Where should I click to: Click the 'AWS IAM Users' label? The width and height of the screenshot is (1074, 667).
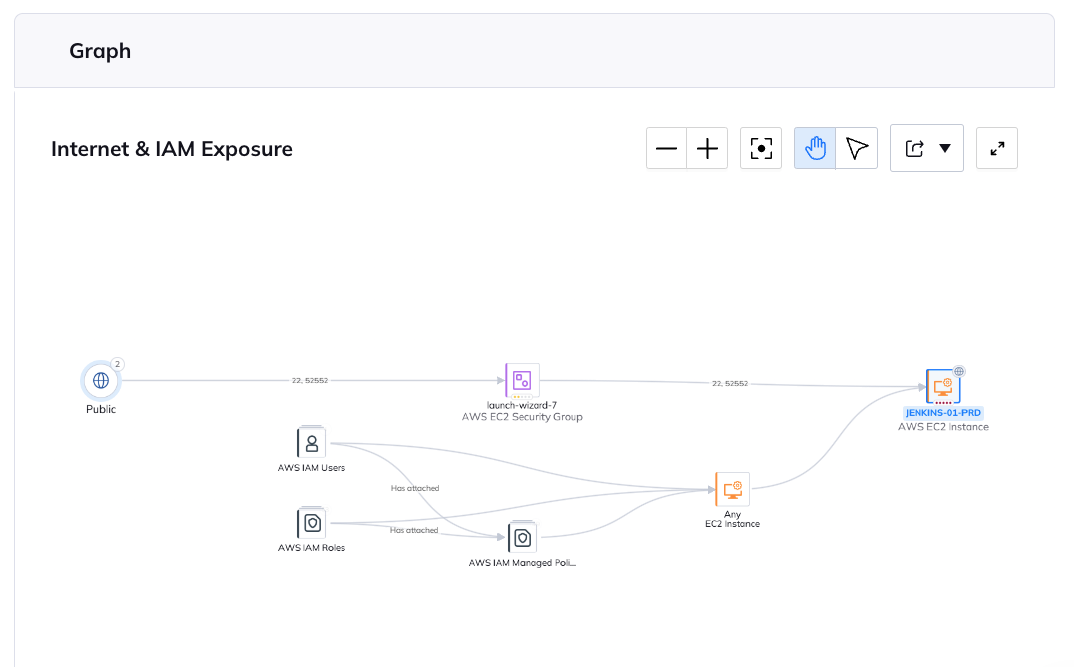pyautogui.click(x=312, y=468)
